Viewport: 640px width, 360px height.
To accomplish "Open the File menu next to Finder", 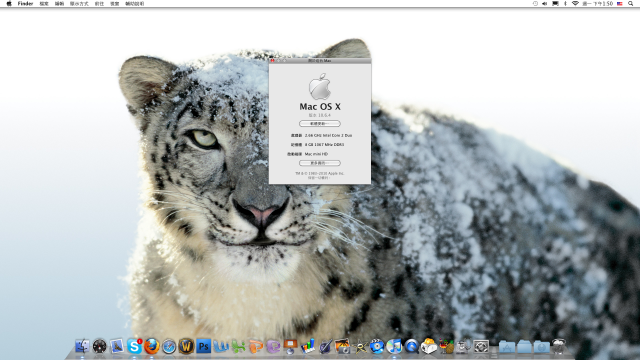I will (44, 3).
